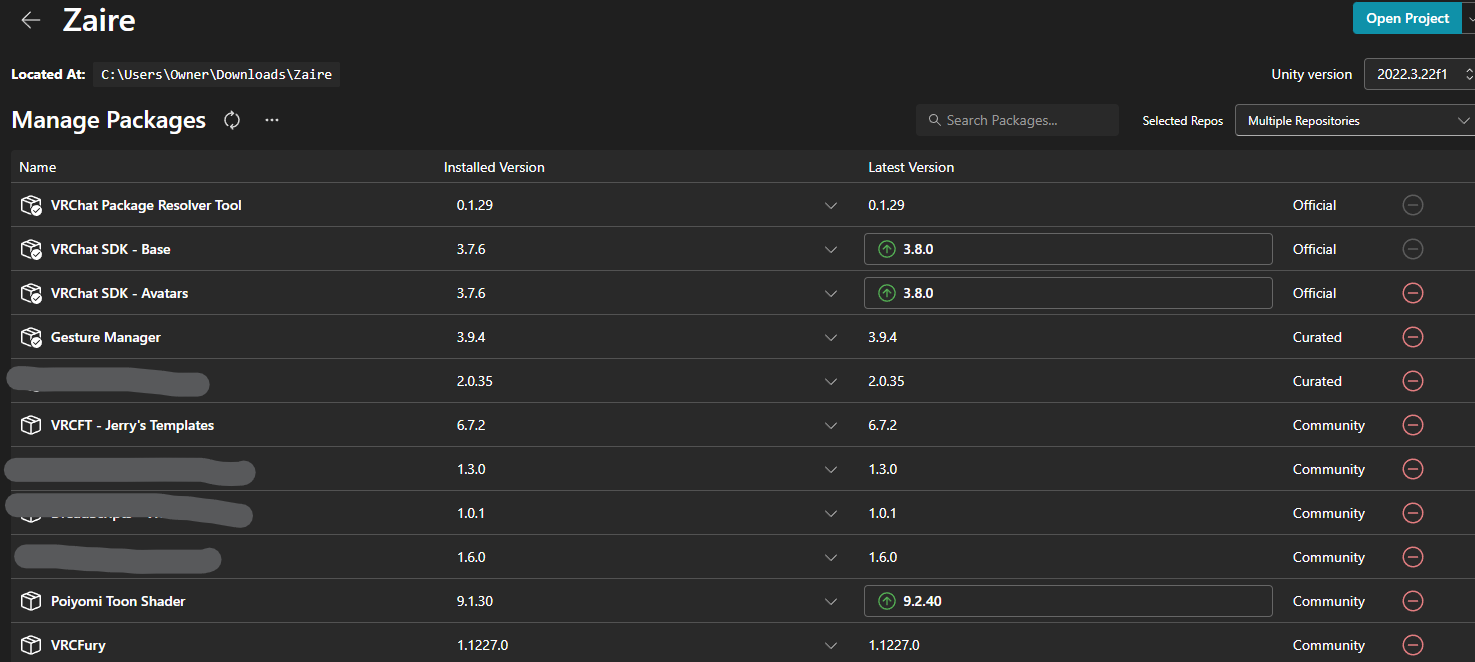Click the Manage Packages heading
Image resolution: width=1475 pixels, height=662 pixels.
[x=109, y=120]
